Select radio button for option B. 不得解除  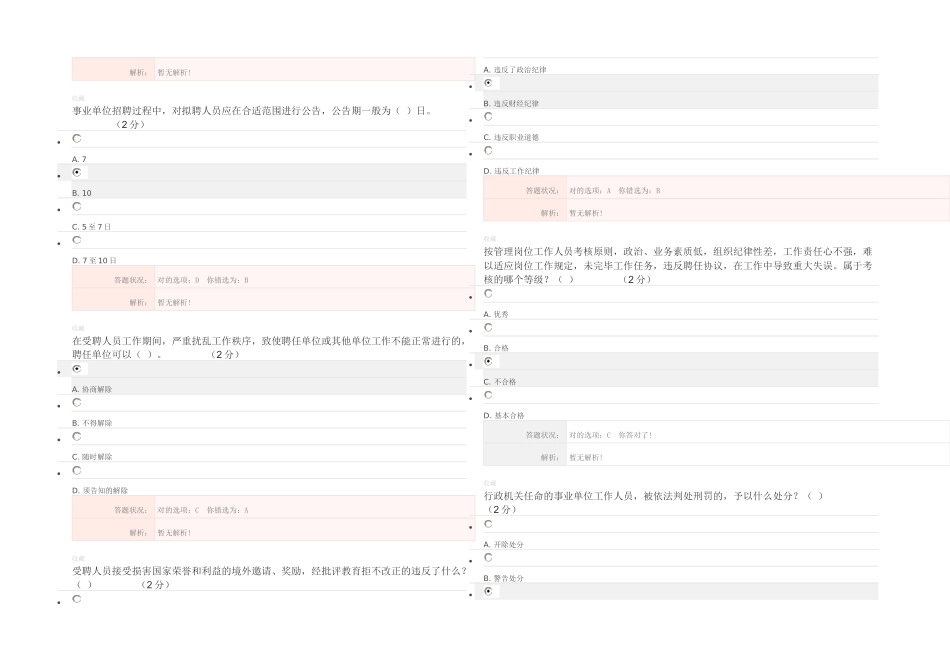[x=77, y=402]
